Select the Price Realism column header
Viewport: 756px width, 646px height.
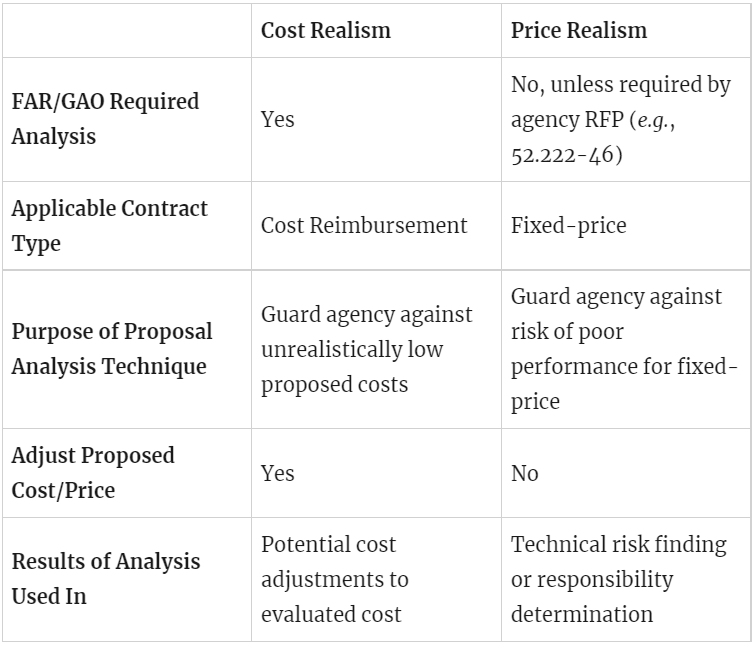(x=578, y=30)
